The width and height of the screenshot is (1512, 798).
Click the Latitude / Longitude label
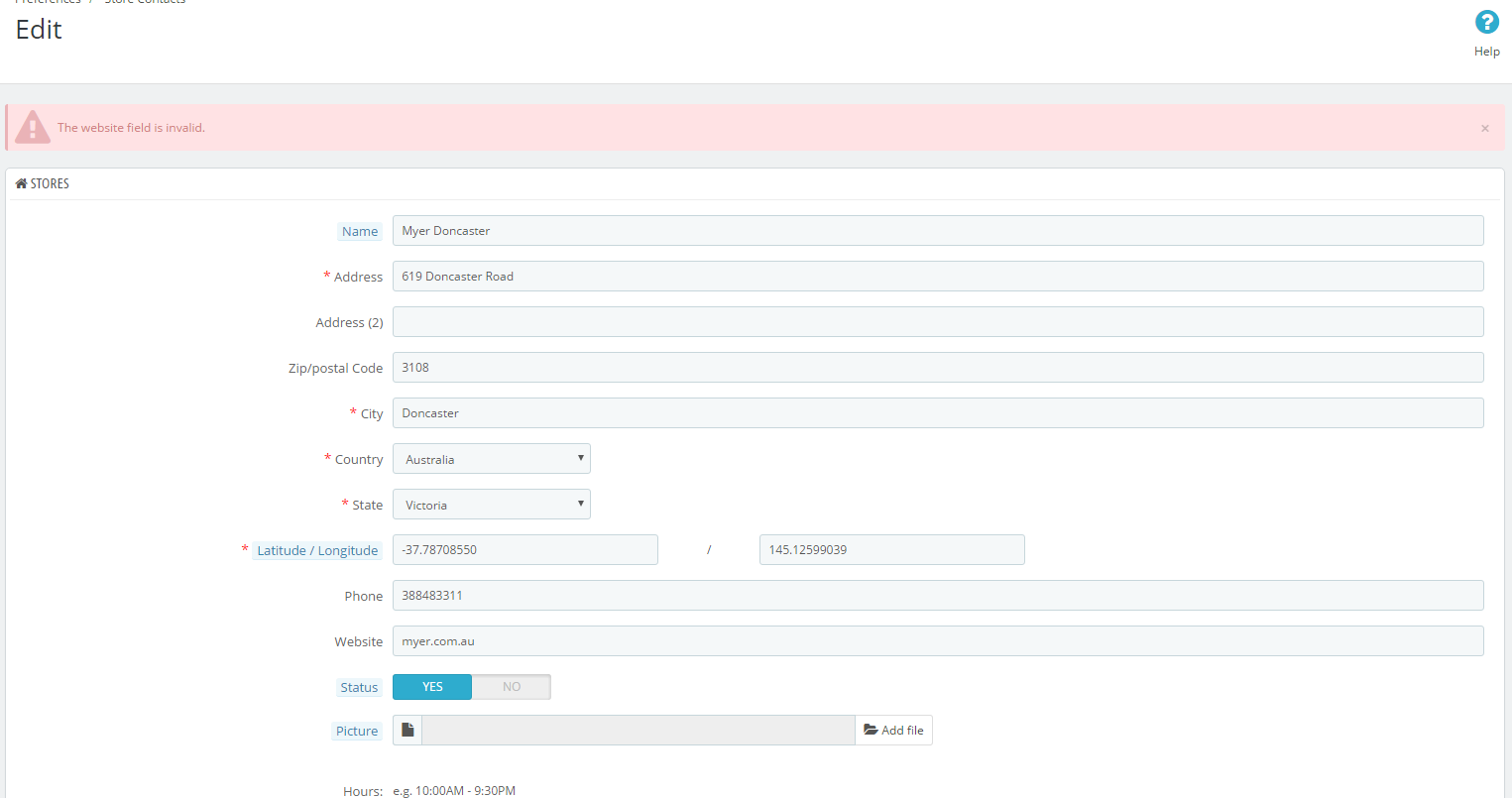coord(317,550)
